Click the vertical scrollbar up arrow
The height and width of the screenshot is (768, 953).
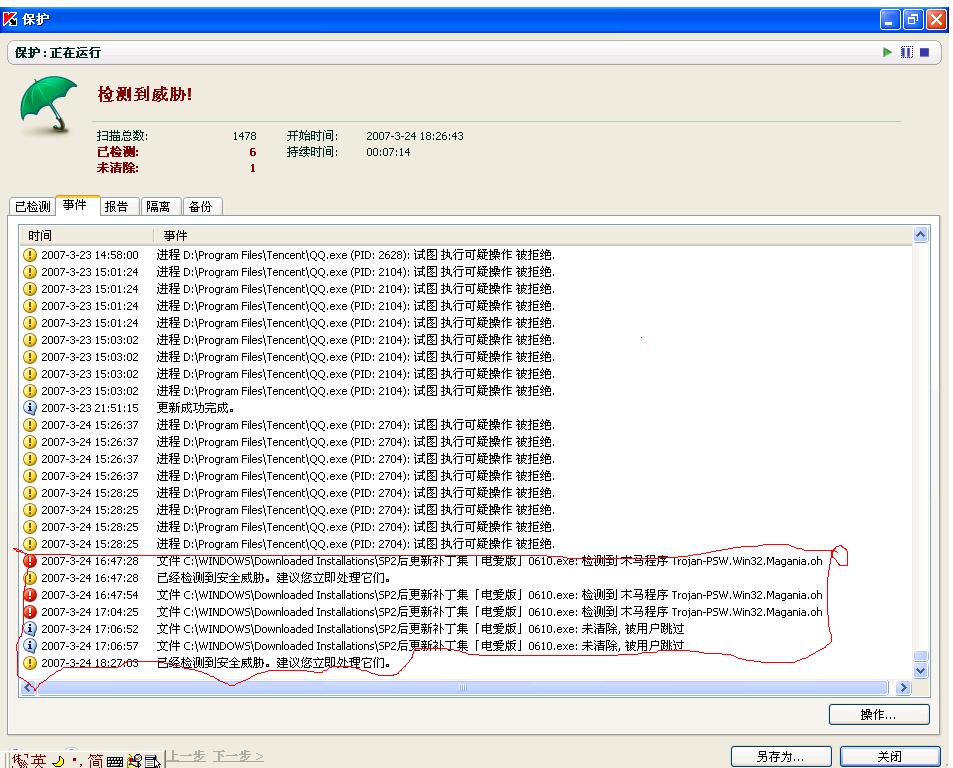(920, 235)
